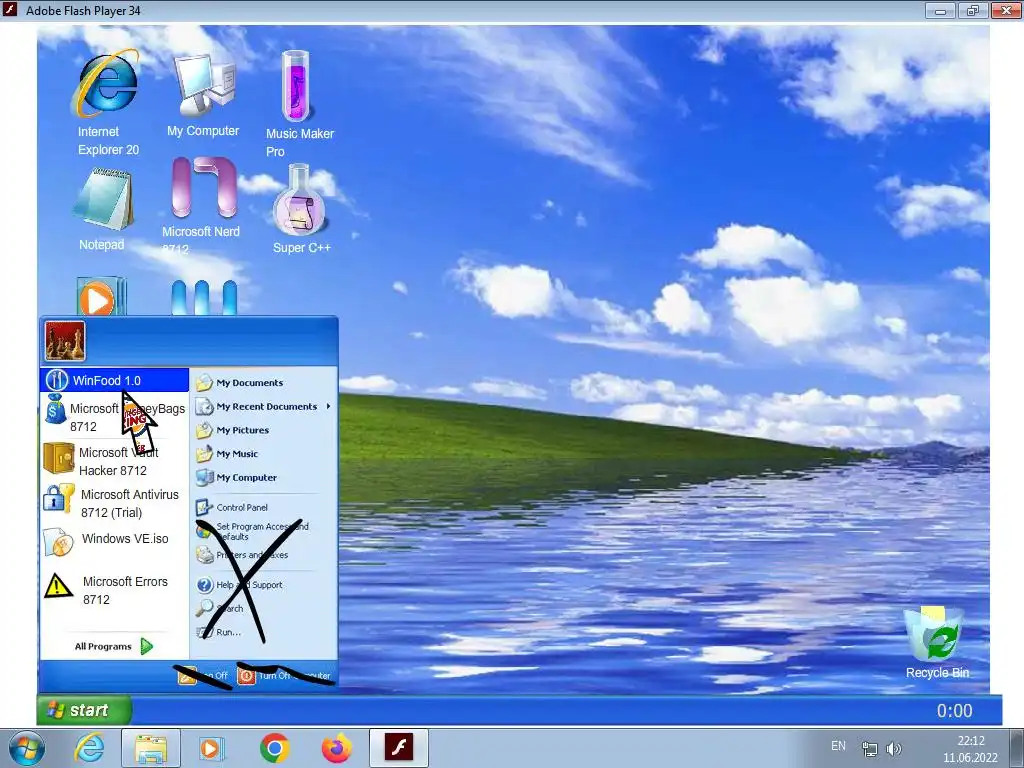Click WinFood 1.0 fork and knife icon

tap(57, 380)
